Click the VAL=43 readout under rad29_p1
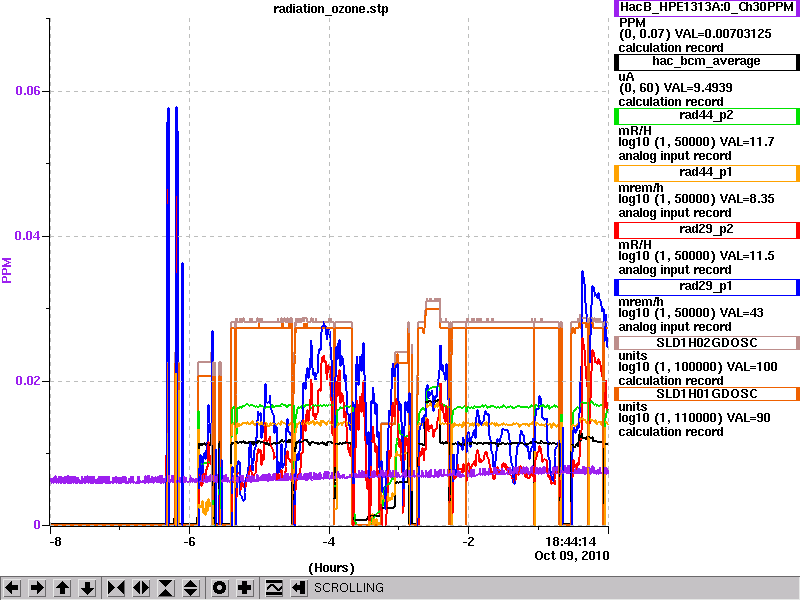This screenshot has width=800, height=600. click(741, 313)
